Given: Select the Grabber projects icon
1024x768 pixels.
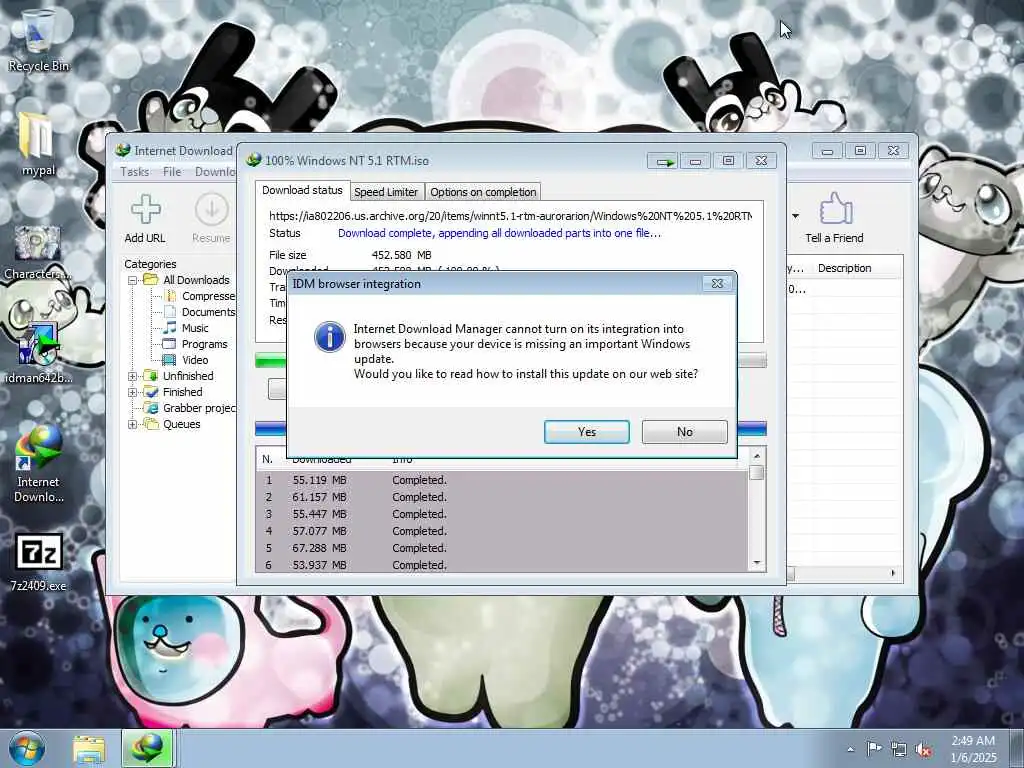Looking at the screenshot, I should tap(151, 408).
